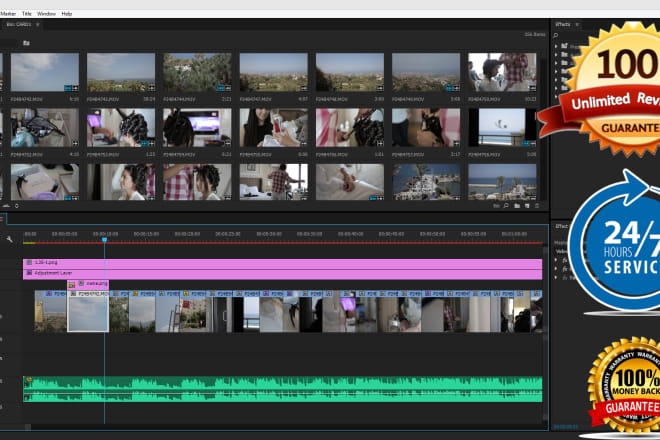
Task: Select the first video clip in timeline
Action: pos(51,311)
